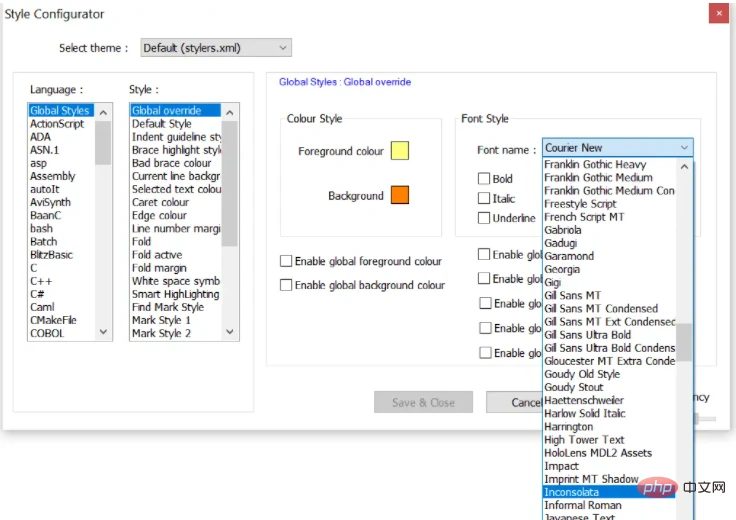Screen dimensions: 736x520
Task: Select Default Style in the Style list
Action: pyautogui.click(x=162, y=124)
